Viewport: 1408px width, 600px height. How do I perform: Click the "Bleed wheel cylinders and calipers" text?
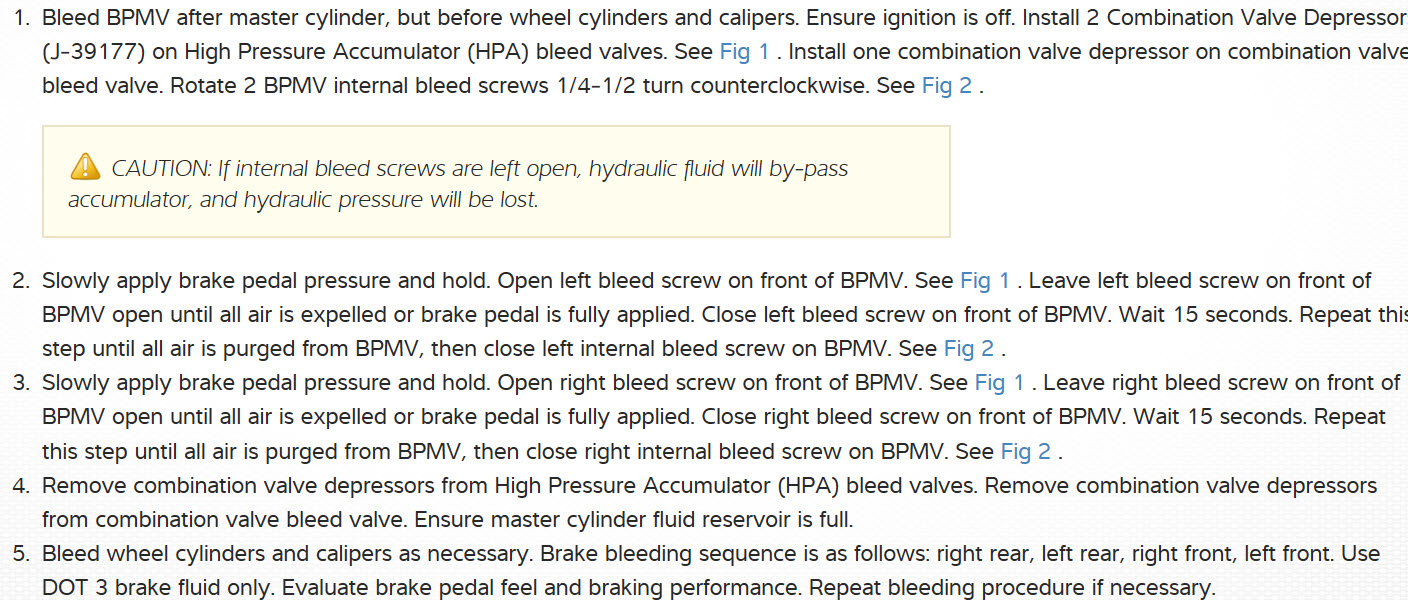pos(210,554)
